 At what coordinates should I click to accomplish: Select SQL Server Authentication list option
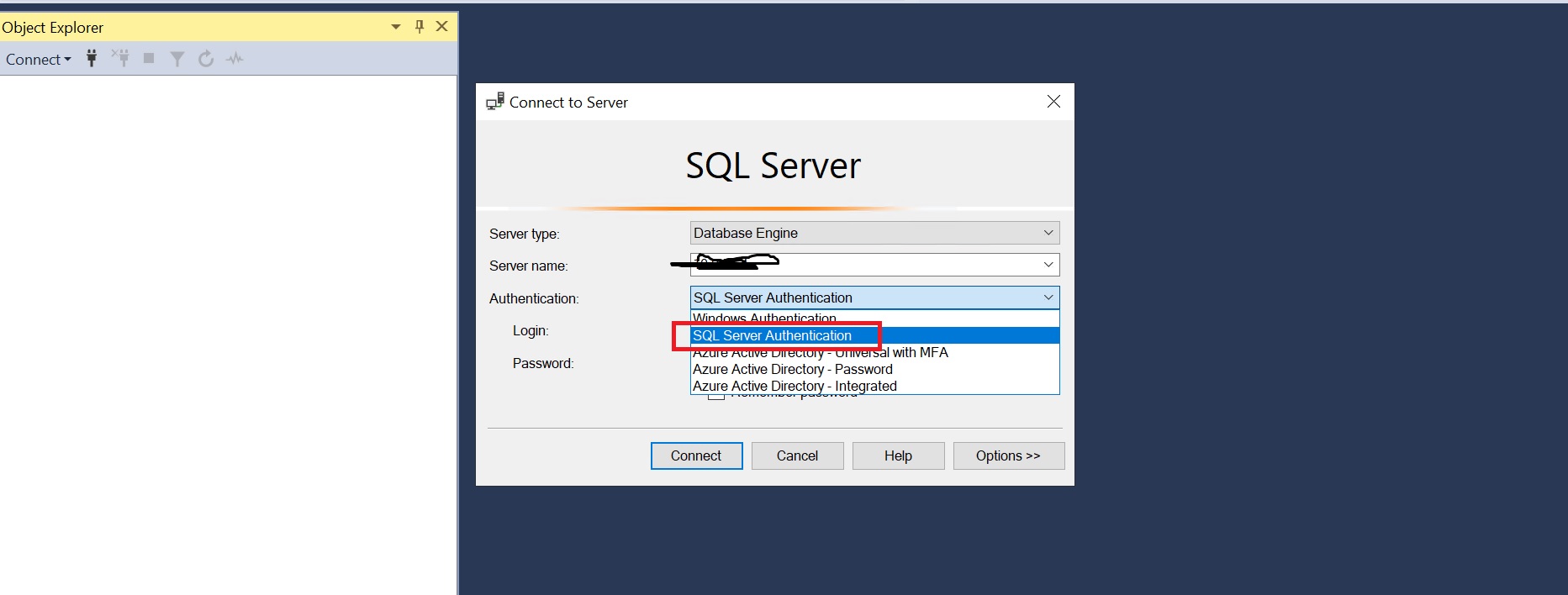[874, 335]
